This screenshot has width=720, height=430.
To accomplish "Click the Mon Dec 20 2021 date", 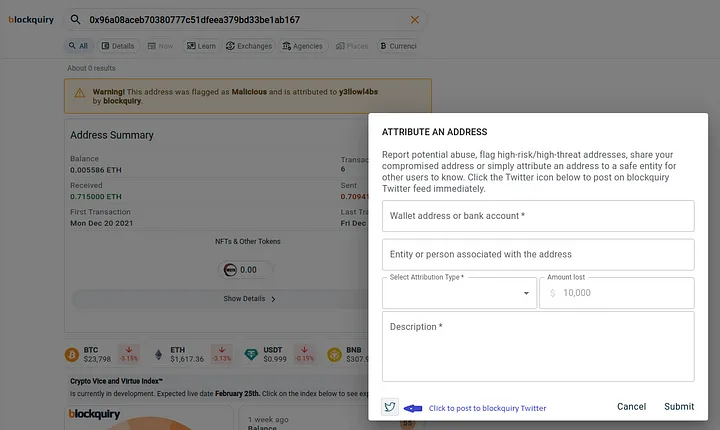I will [x=101, y=223].
